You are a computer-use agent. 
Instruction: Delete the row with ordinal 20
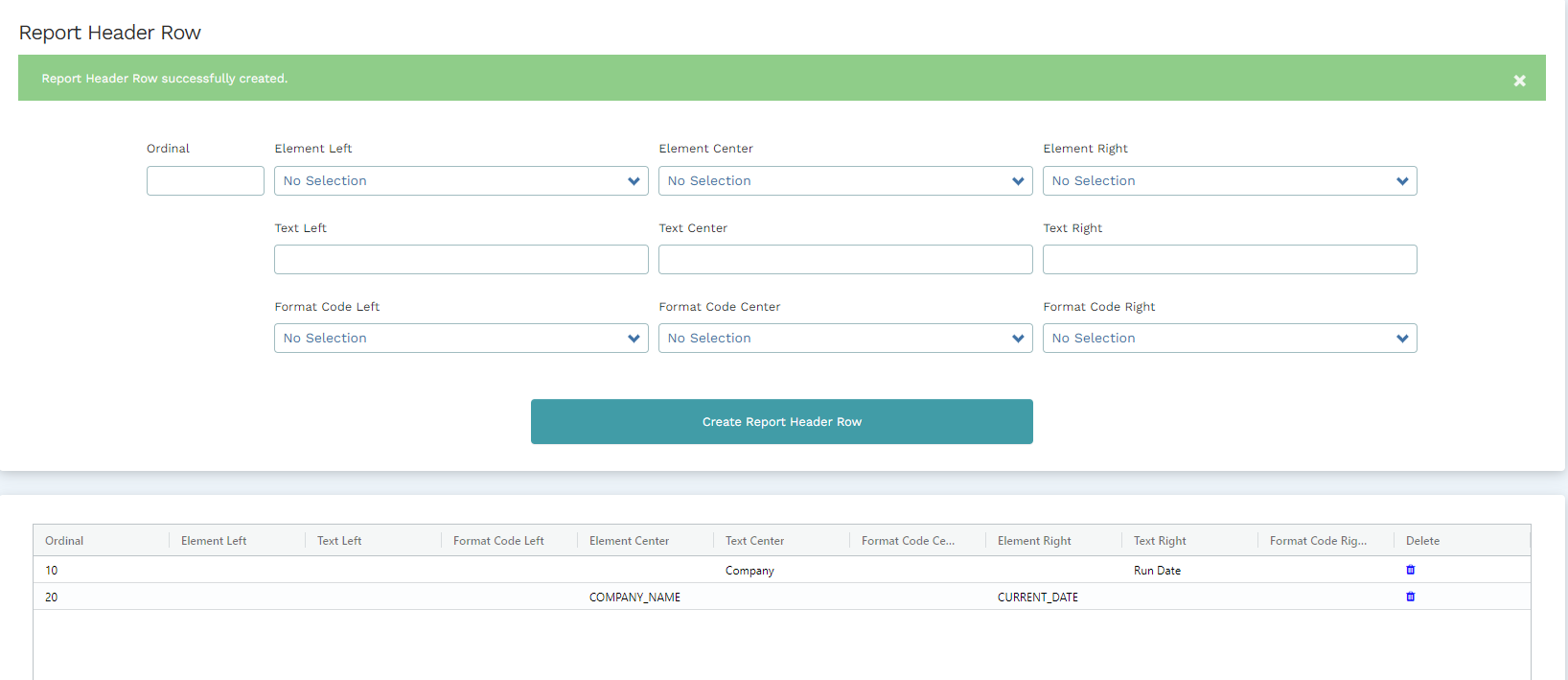pos(1410,597)
